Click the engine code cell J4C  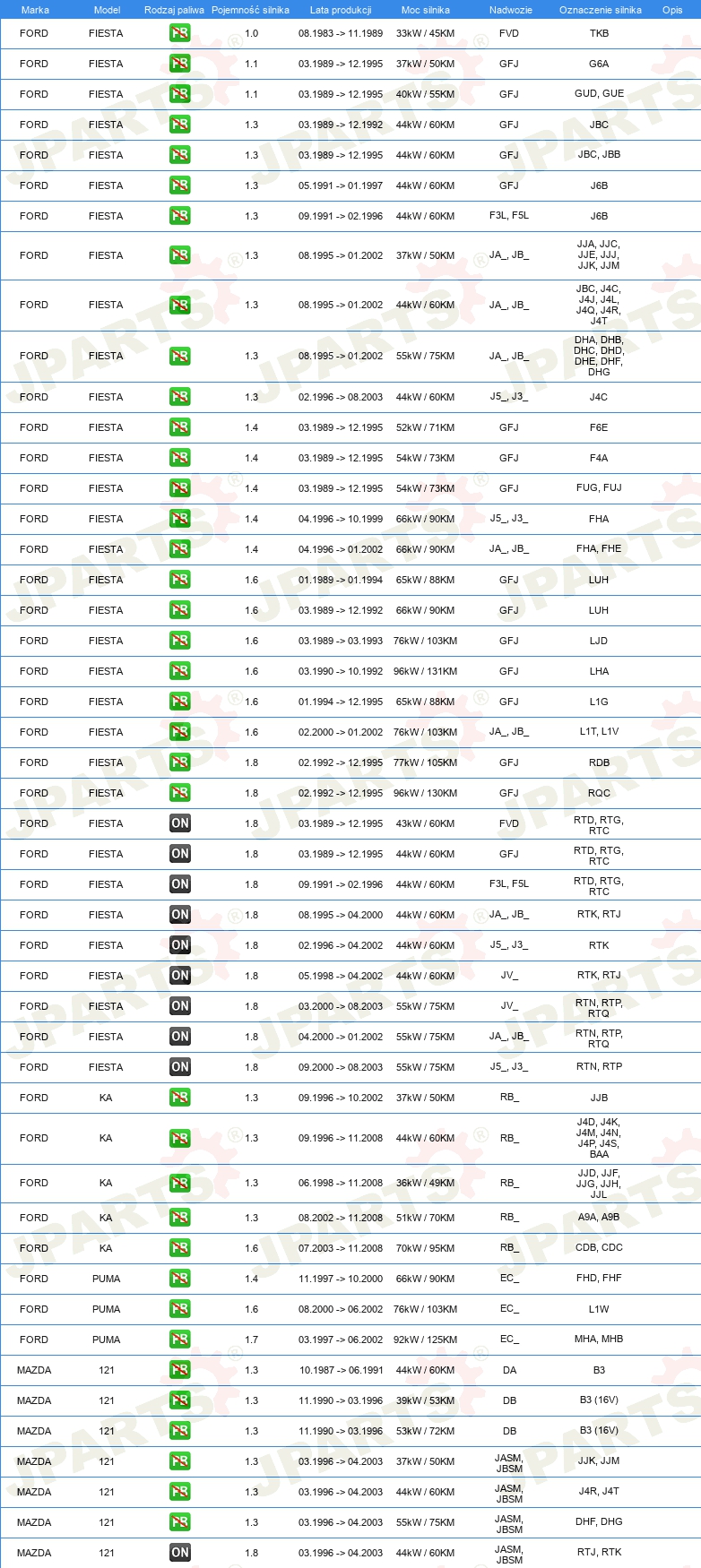[x=599, y=397]
